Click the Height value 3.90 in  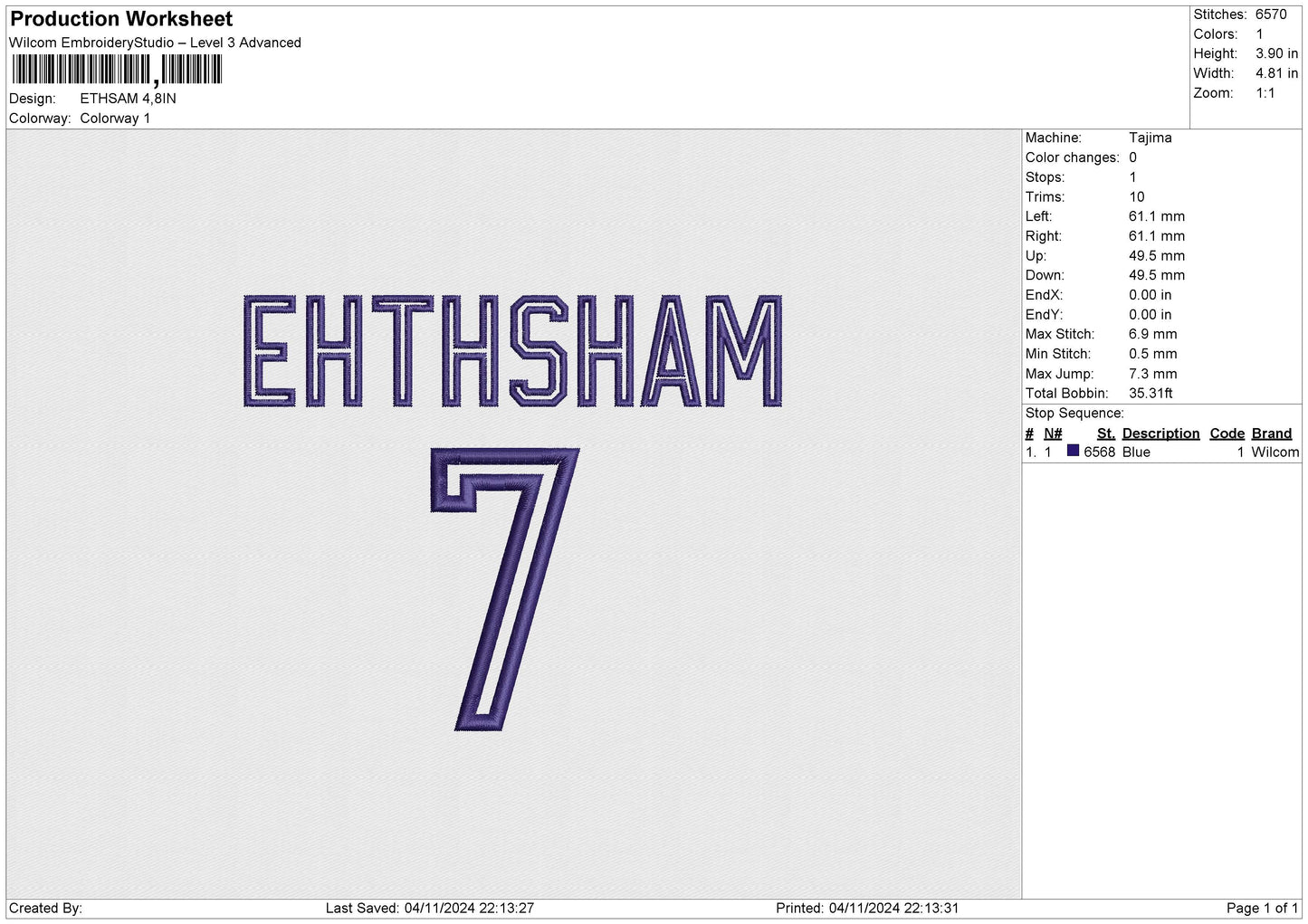[x=1277, y=54]
